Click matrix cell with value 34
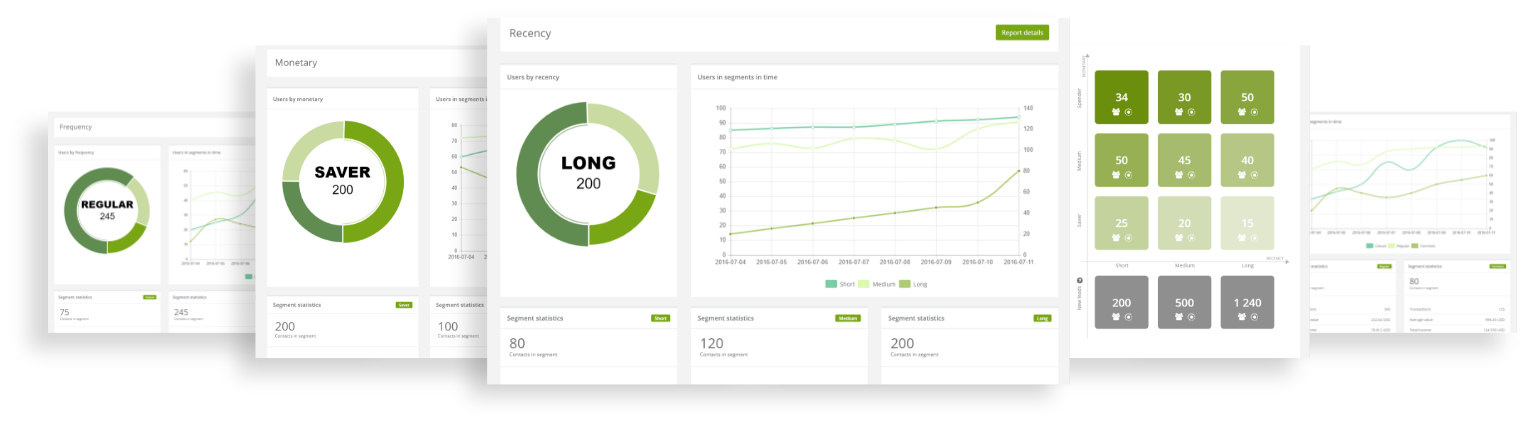This screenshot has height=427, width=1530. point(1122,97)
